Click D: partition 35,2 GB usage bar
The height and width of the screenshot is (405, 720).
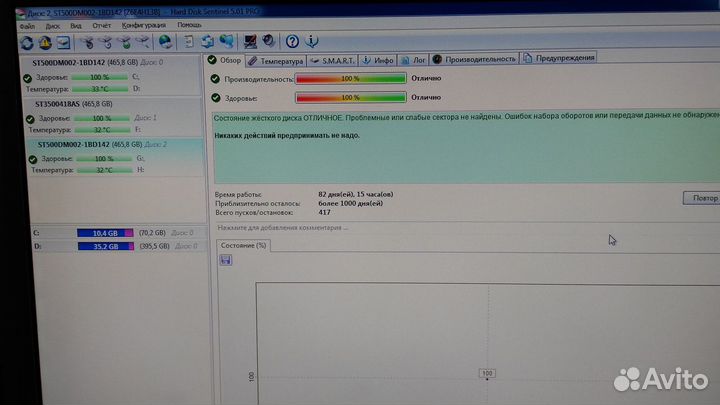point(106,247)
